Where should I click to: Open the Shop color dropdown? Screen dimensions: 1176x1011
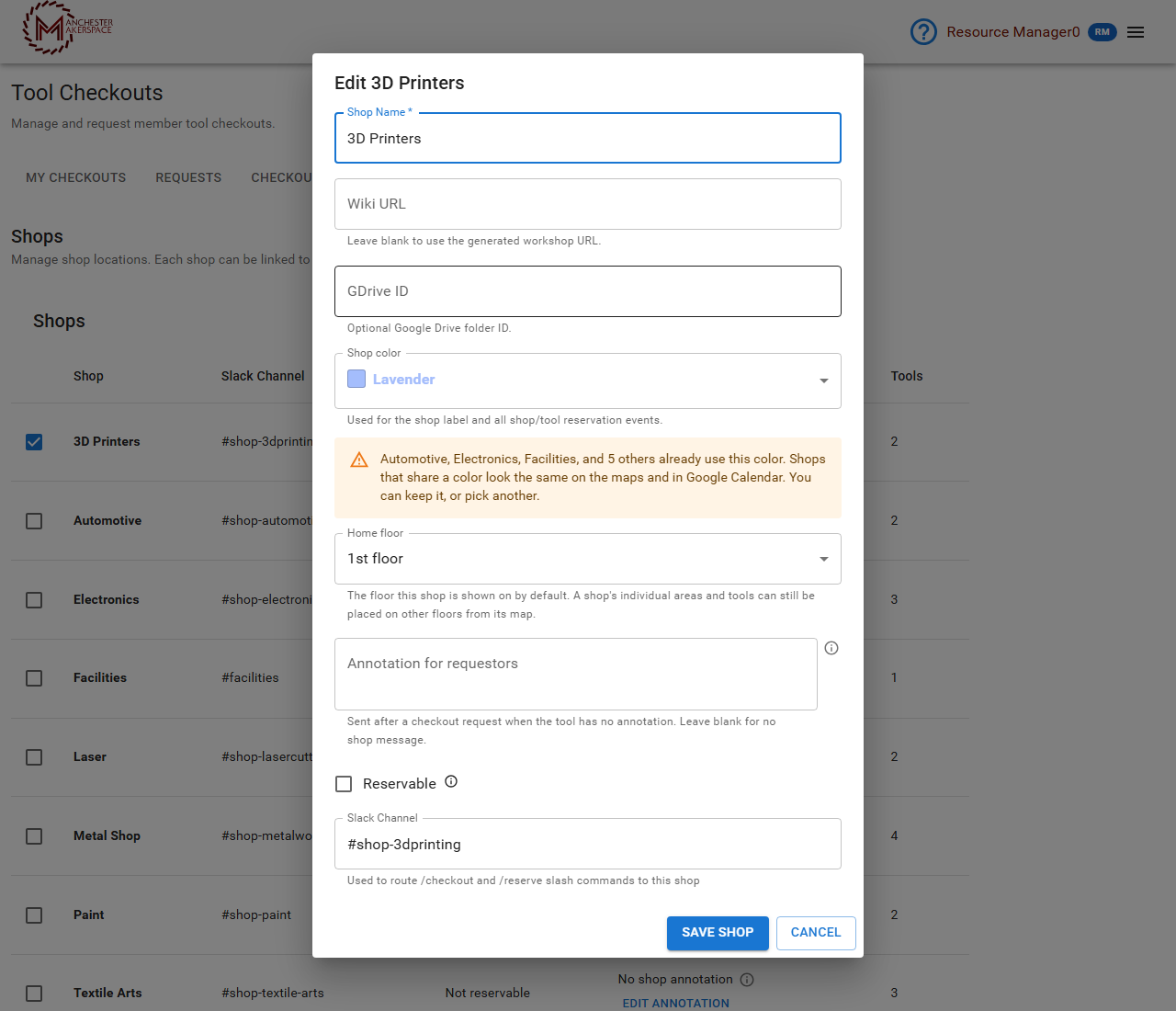click(x=588, y=381)
